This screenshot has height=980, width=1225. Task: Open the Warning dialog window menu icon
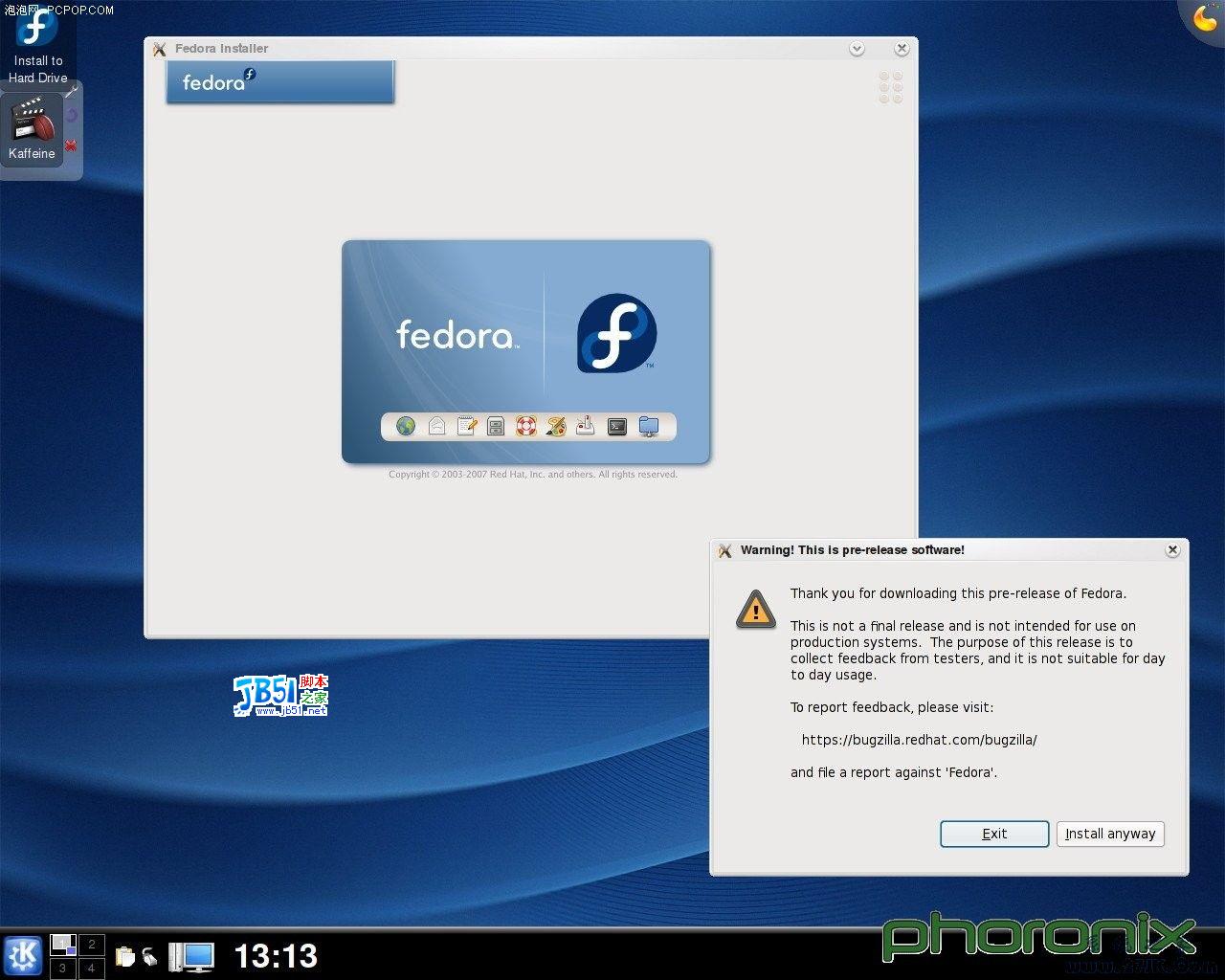724,550
